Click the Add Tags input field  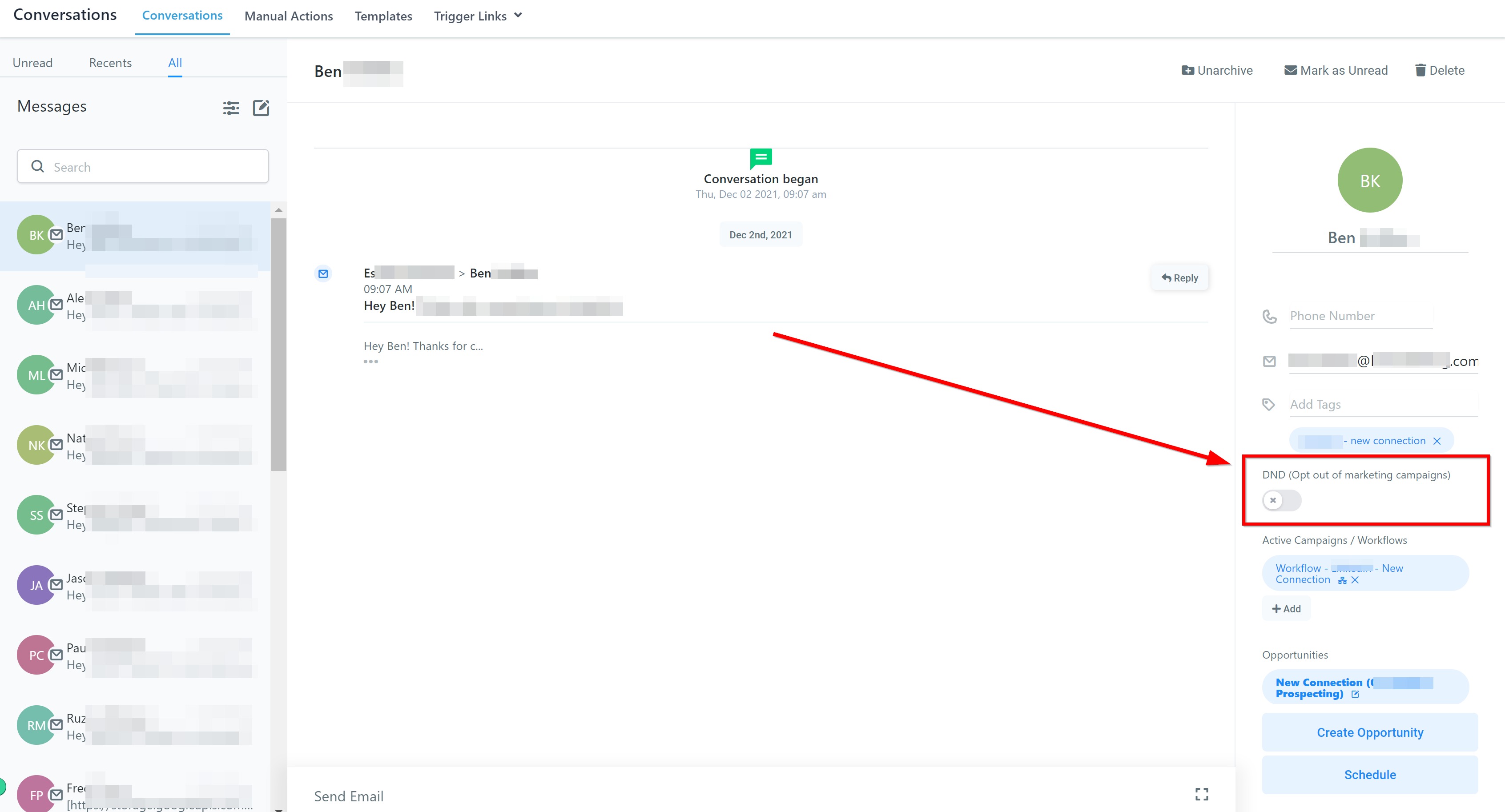[1383, 404]
